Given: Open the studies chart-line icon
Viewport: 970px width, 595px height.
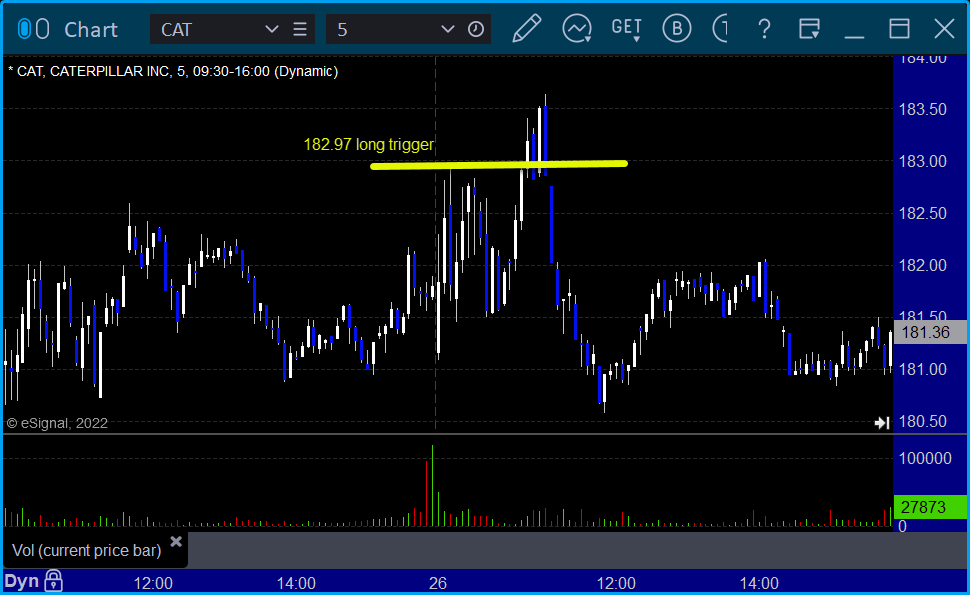Looking at the screenshot, I should click(x=577, y=29).
